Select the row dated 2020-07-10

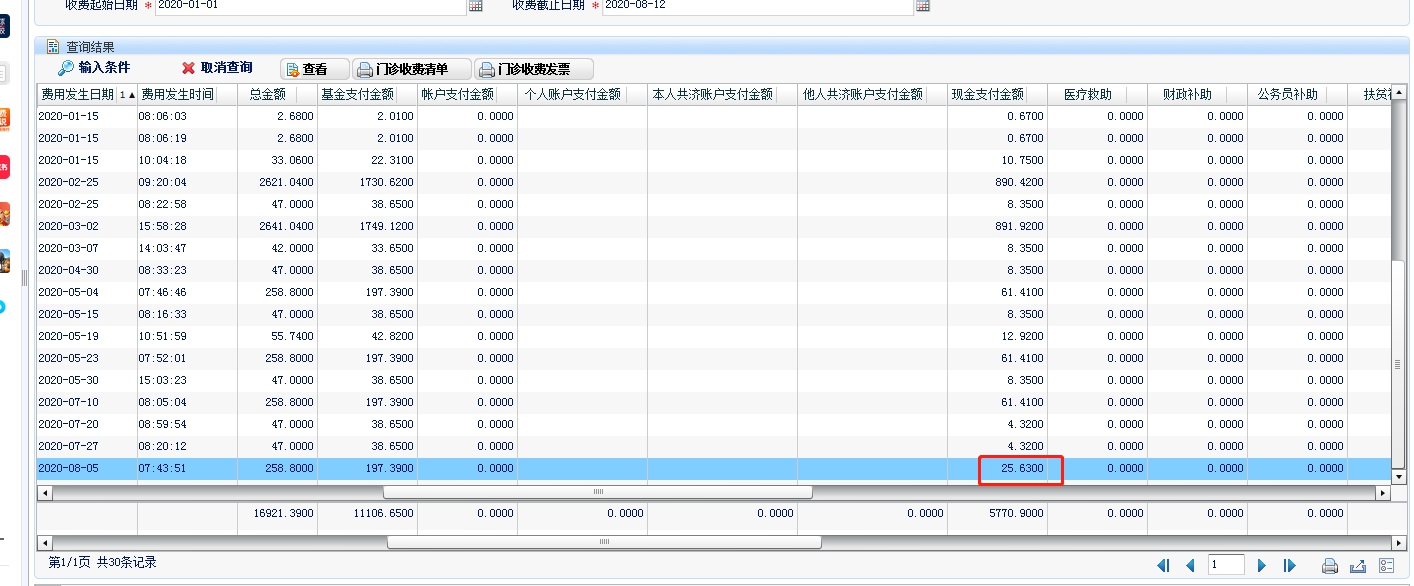714,402
